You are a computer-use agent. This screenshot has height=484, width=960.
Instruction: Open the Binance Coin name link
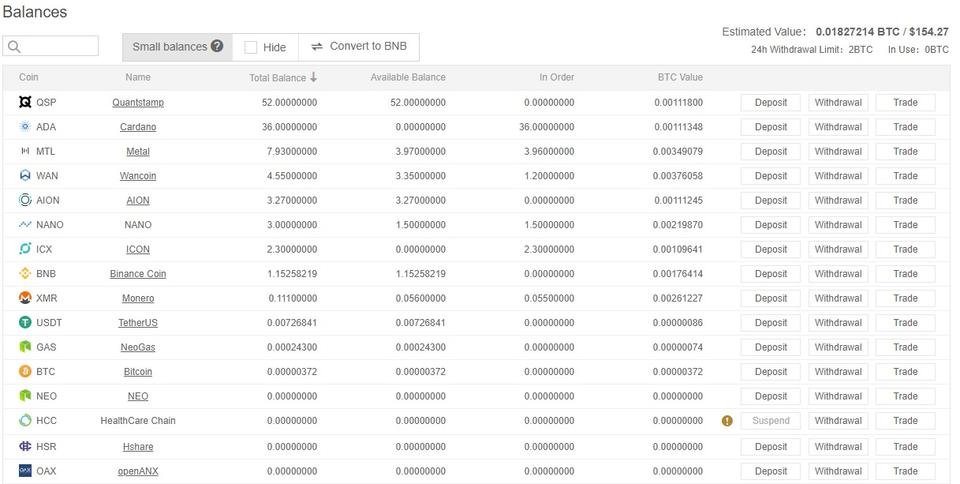(x=138, y=274)
